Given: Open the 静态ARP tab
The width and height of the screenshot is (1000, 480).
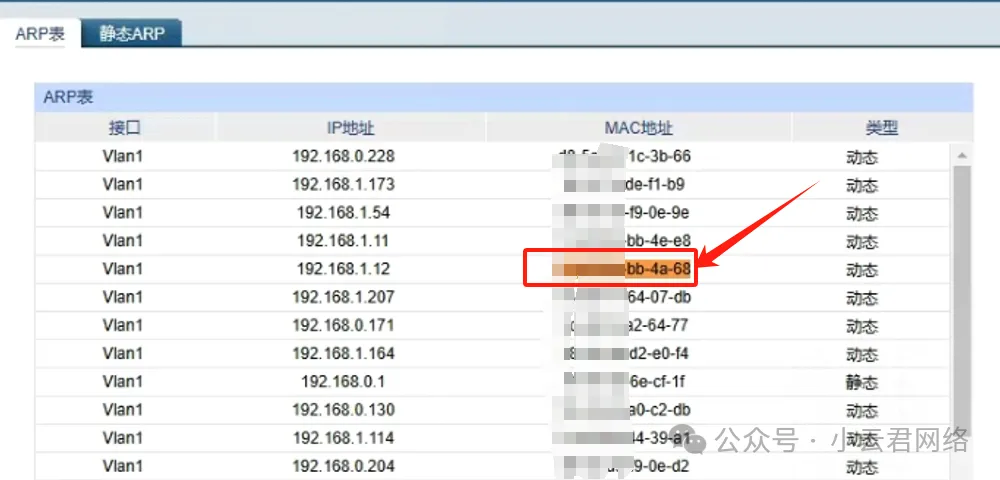Looking at the screenshot, I should pos(131,33).
